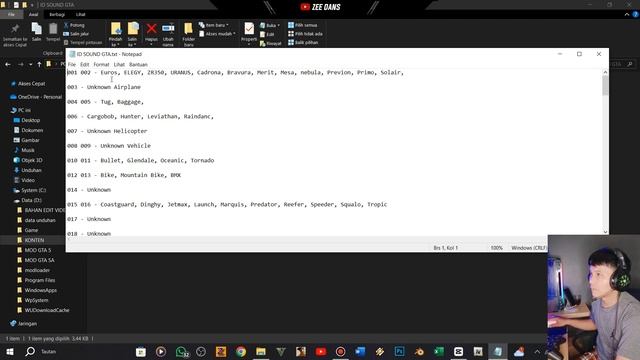Click Tempel pintasan in the ribbon
Image resolution: width=640 pixels, height=360 pixels.
[83, 42]
